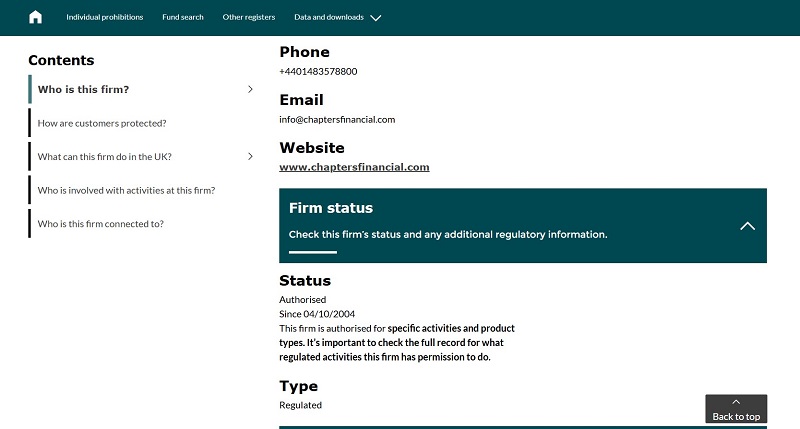Screen dimensions: 800x429
Task: Open Individual prohibitions in top navigation
Action: (104, 17)
